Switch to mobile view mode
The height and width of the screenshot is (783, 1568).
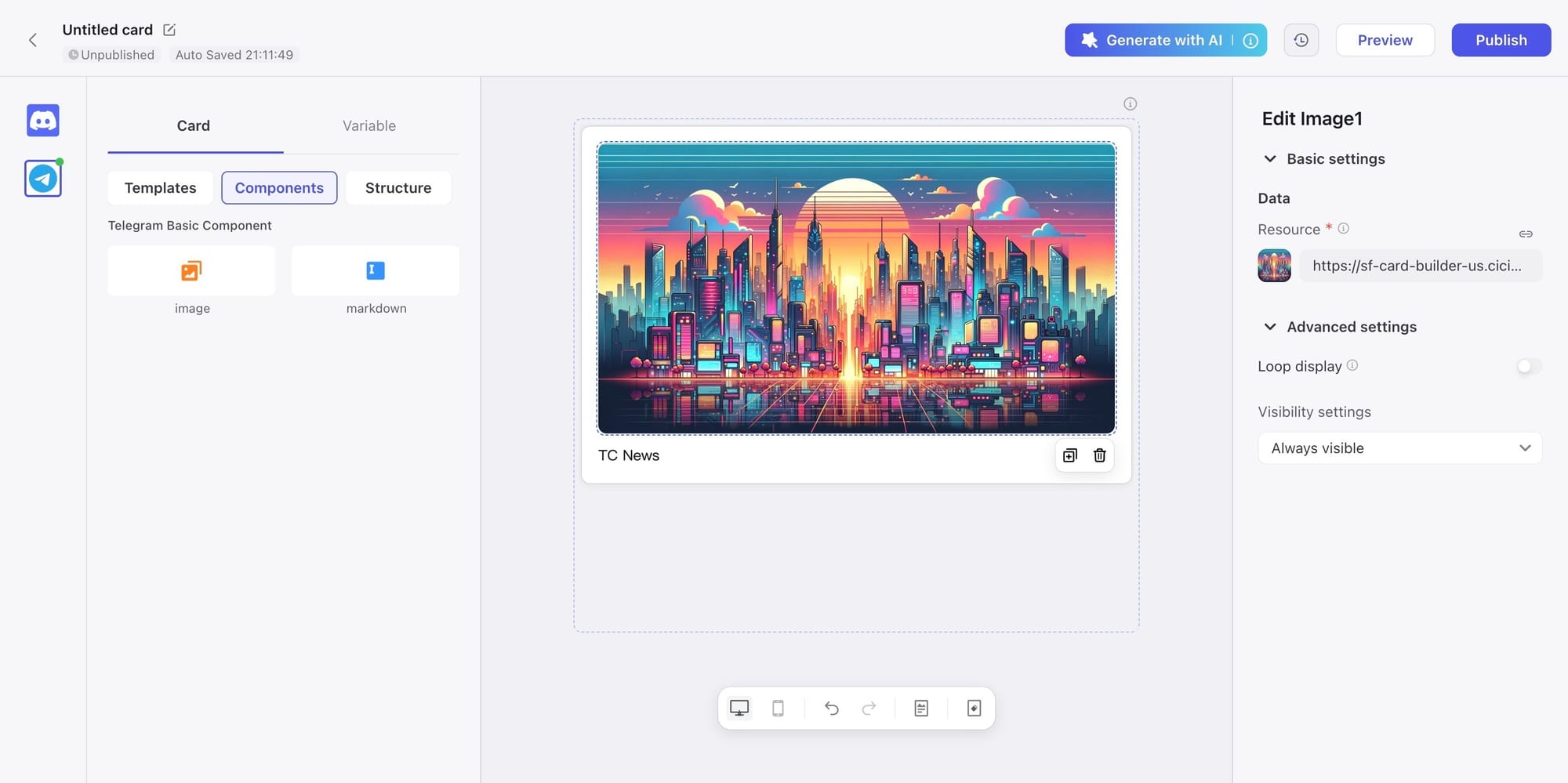coord(778,709)
